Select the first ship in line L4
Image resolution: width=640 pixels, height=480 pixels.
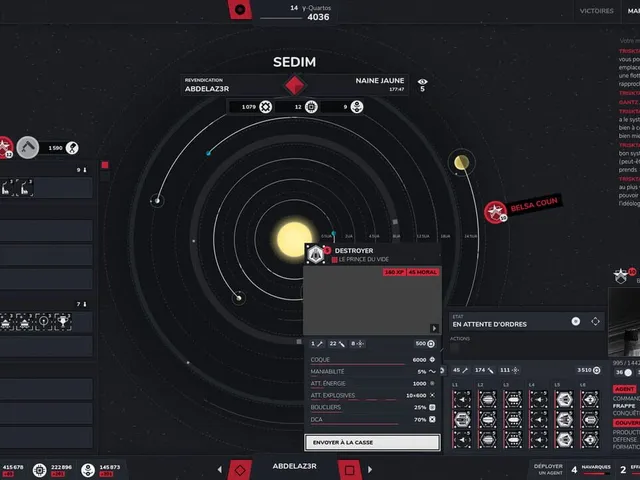[539, 399]
